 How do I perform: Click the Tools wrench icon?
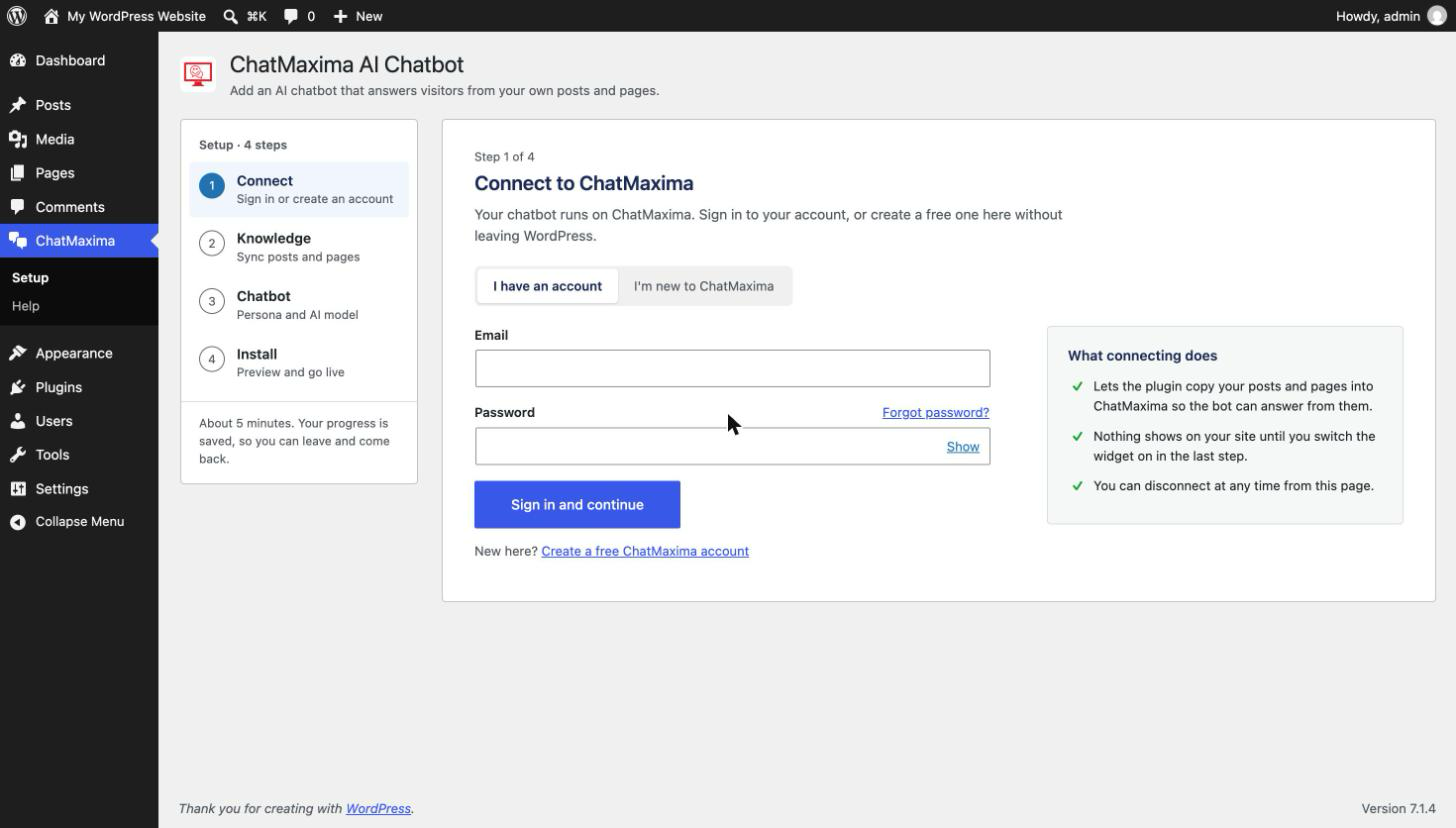[x=17, y=455]
